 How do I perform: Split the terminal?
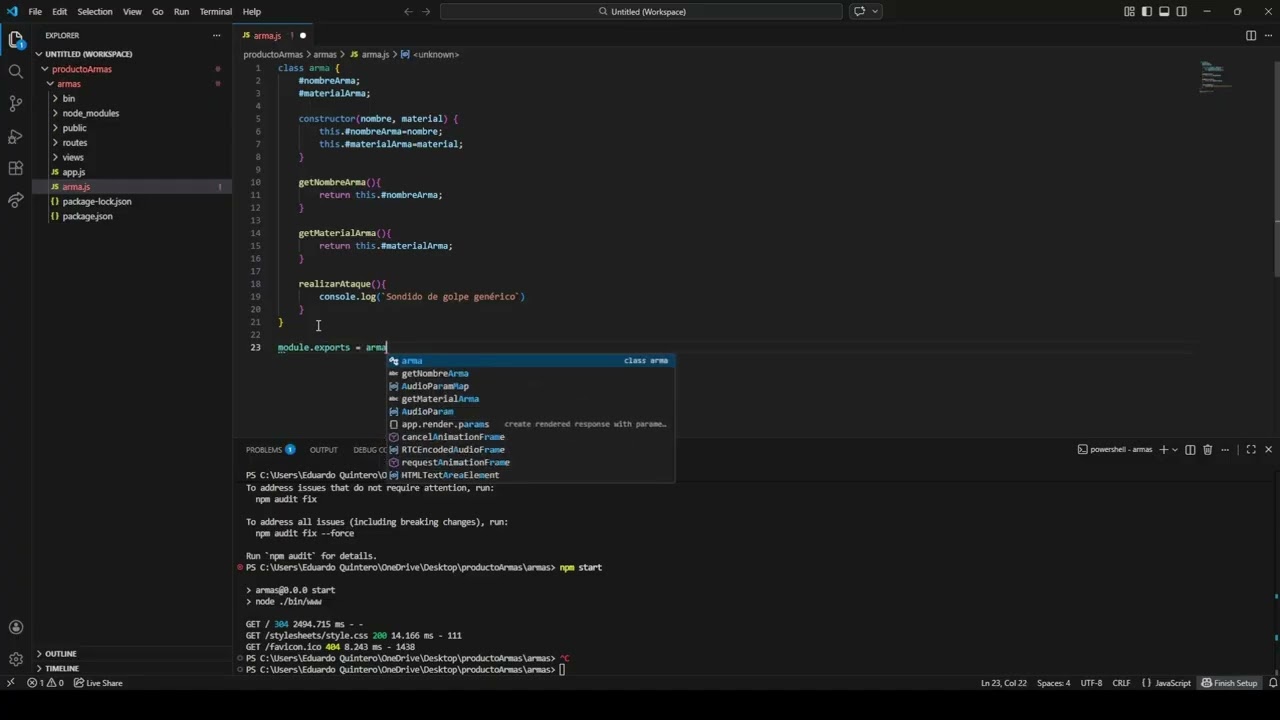tap(1190, 450)
